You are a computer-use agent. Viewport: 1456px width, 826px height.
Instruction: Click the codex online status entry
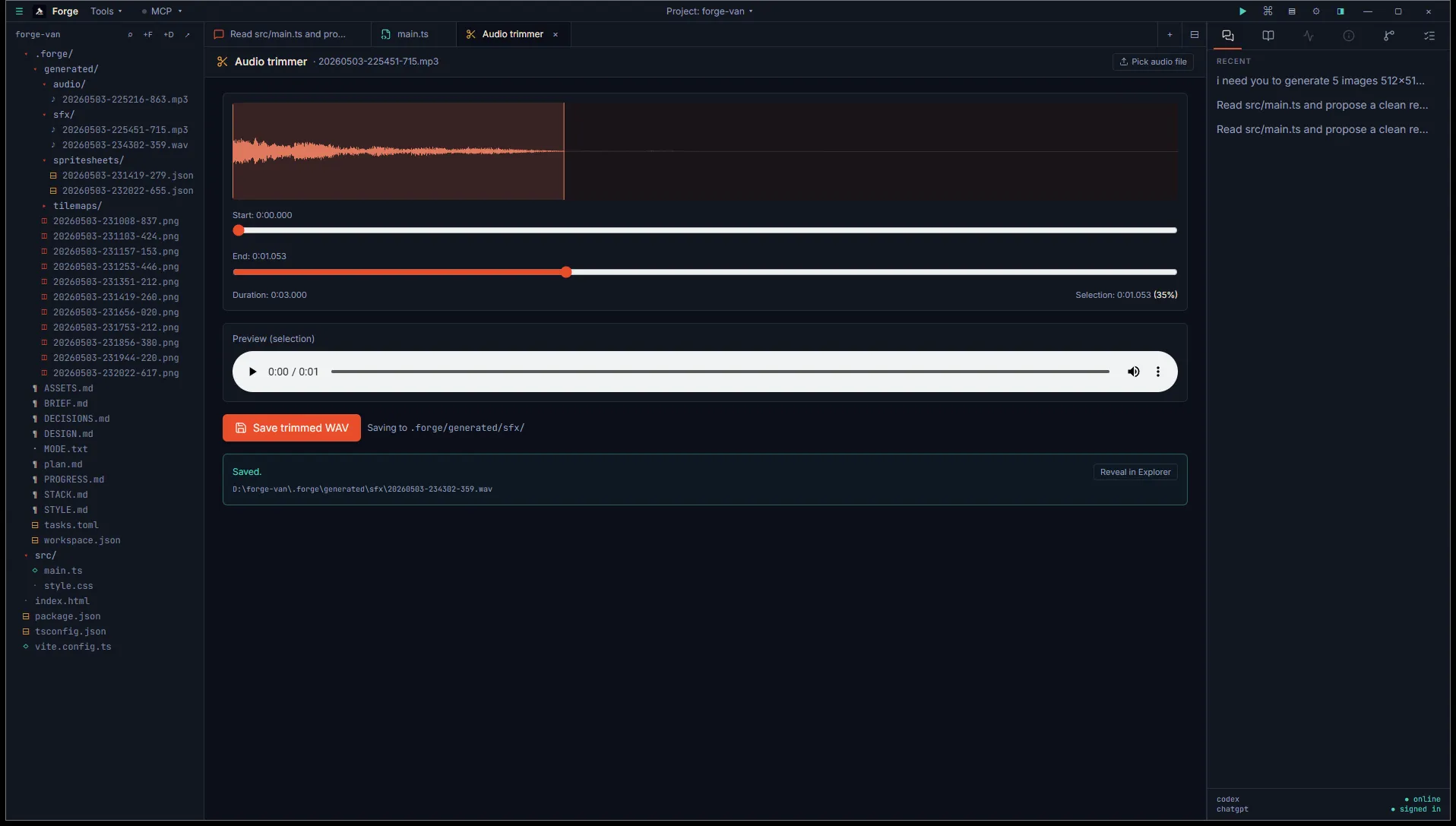1328,799
